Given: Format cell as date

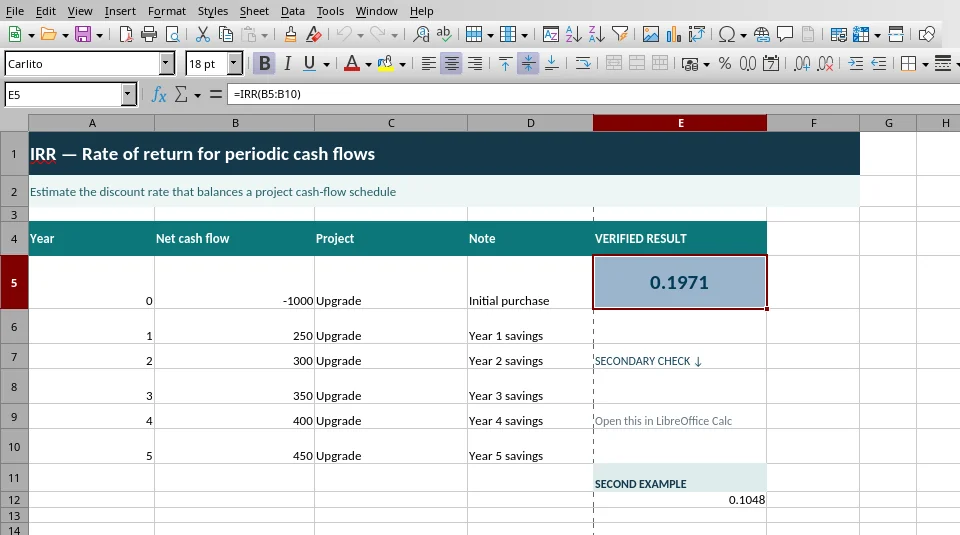Looking at the screenshot, I should coord(771,64).
